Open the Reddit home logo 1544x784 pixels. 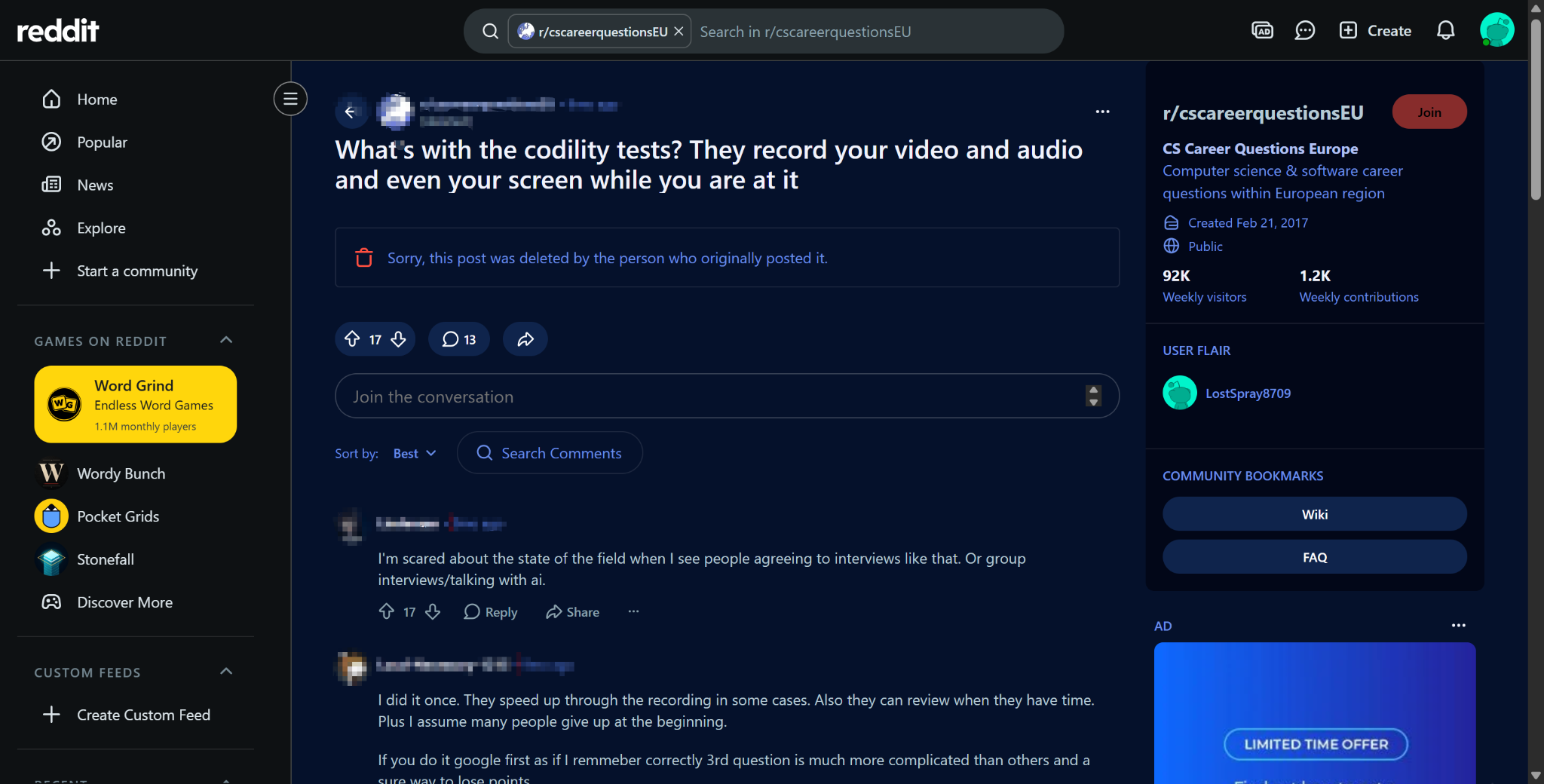coord(58,30)
